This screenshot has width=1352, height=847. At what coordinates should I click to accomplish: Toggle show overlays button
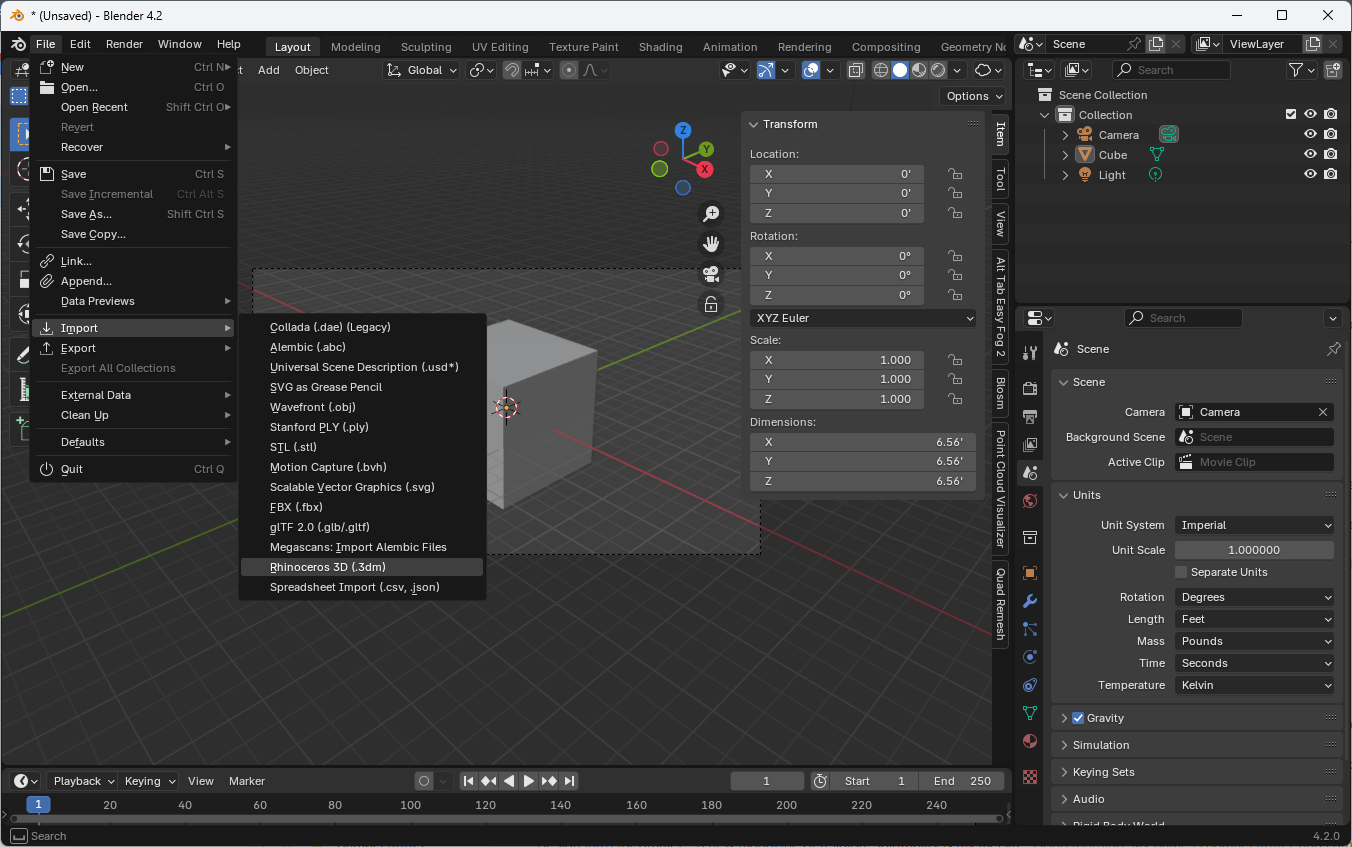pos(811,70)
